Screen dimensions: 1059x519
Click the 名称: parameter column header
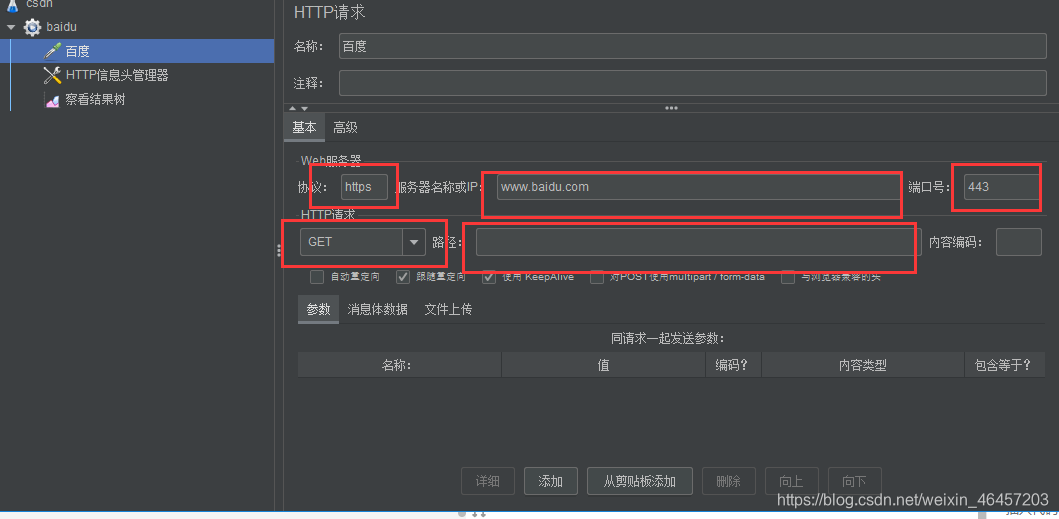click(399, 365)
